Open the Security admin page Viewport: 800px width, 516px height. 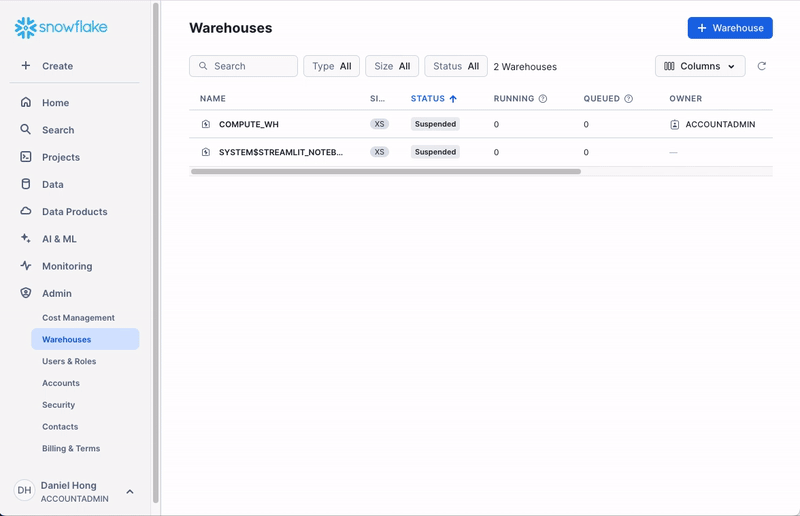(x=58, y=405)
